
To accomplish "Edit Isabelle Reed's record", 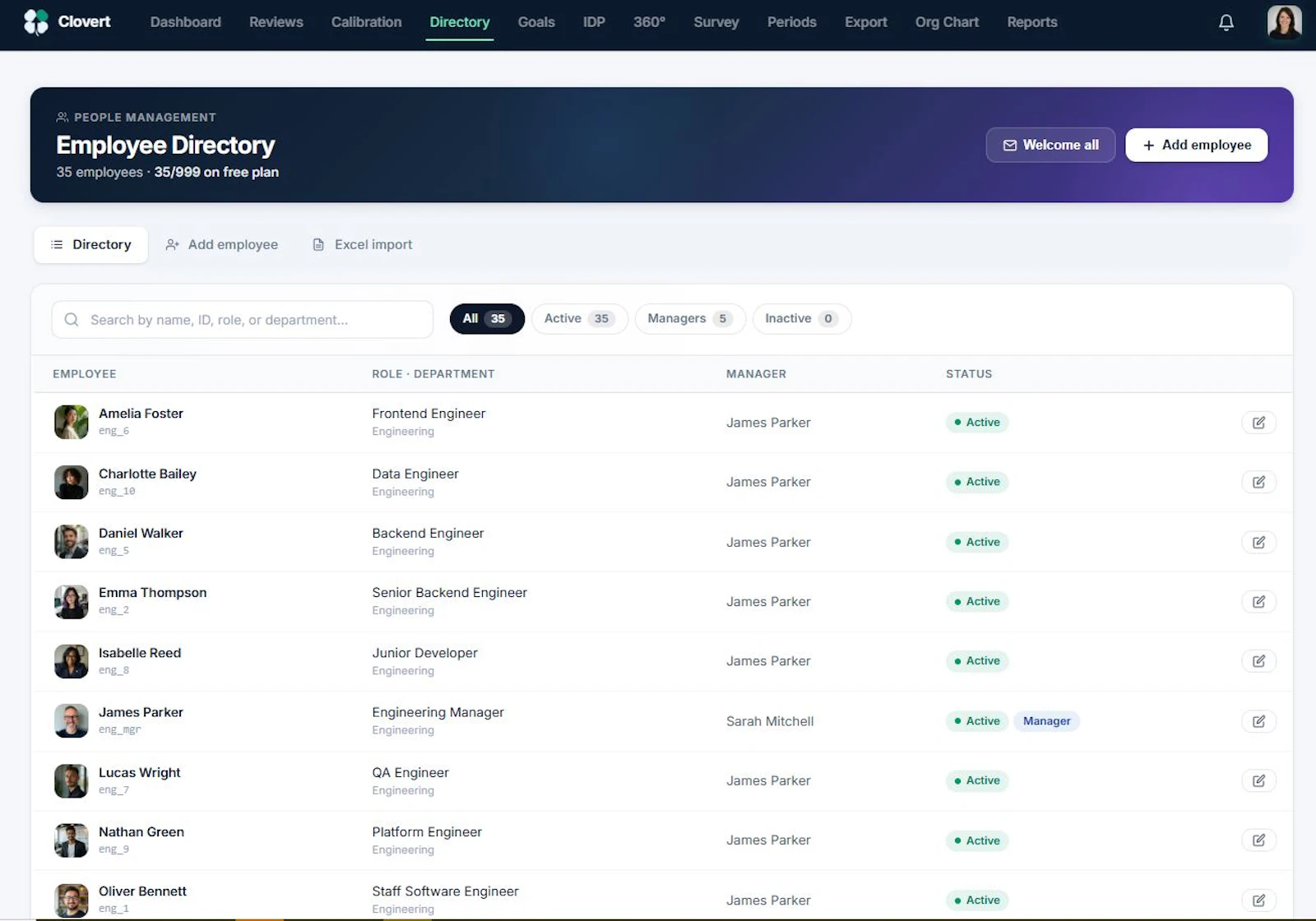I will 1258,661.
